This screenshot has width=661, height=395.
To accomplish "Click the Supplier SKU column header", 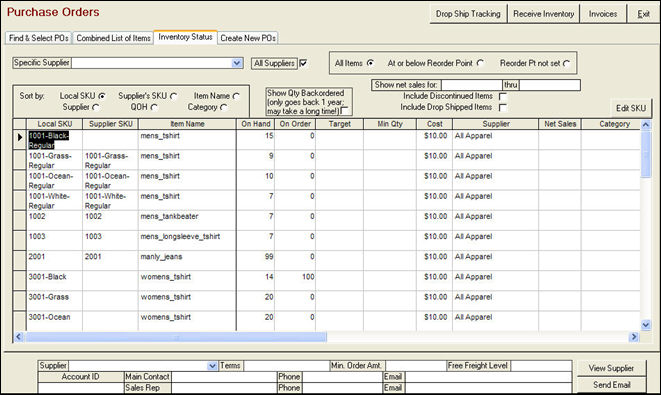I will pyautogui.click(x=110, y=124).
